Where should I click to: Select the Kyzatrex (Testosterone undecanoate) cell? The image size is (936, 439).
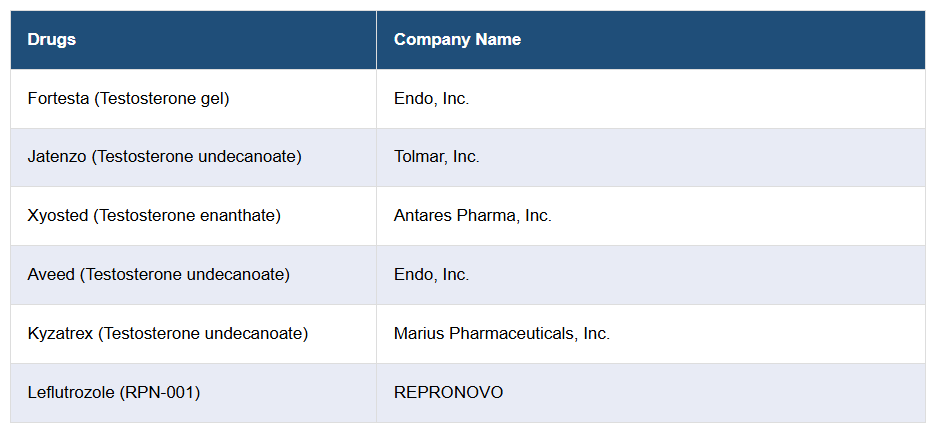[x=168, y=334]
